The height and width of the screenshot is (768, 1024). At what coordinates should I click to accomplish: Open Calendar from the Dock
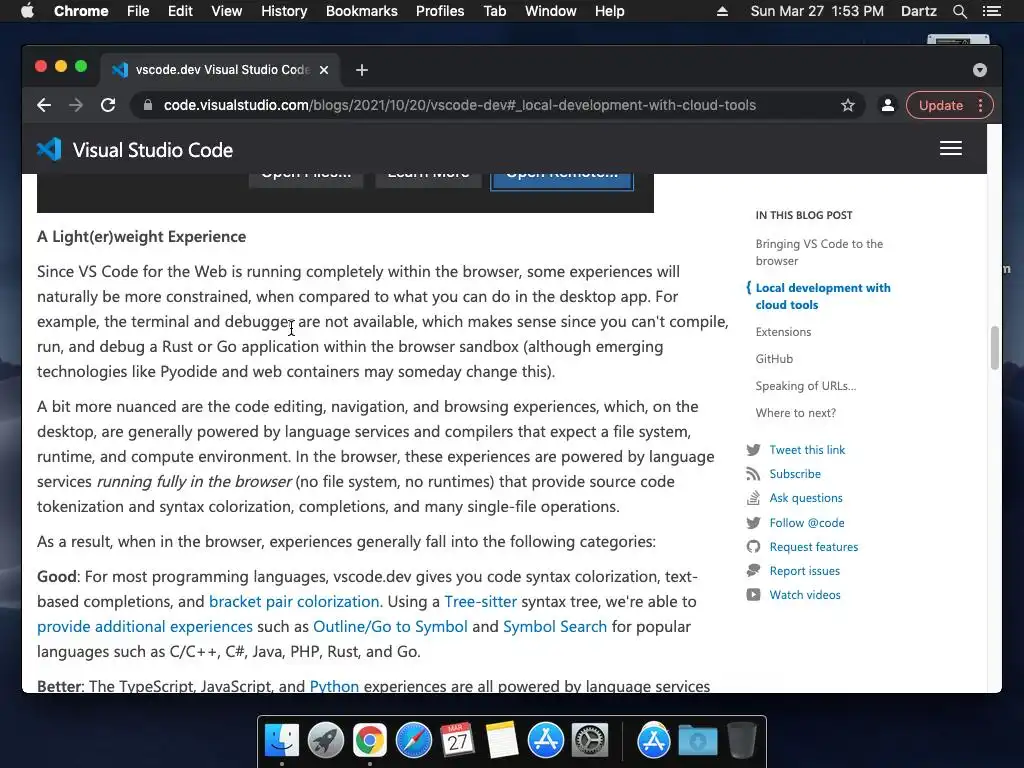click(457, 740)
